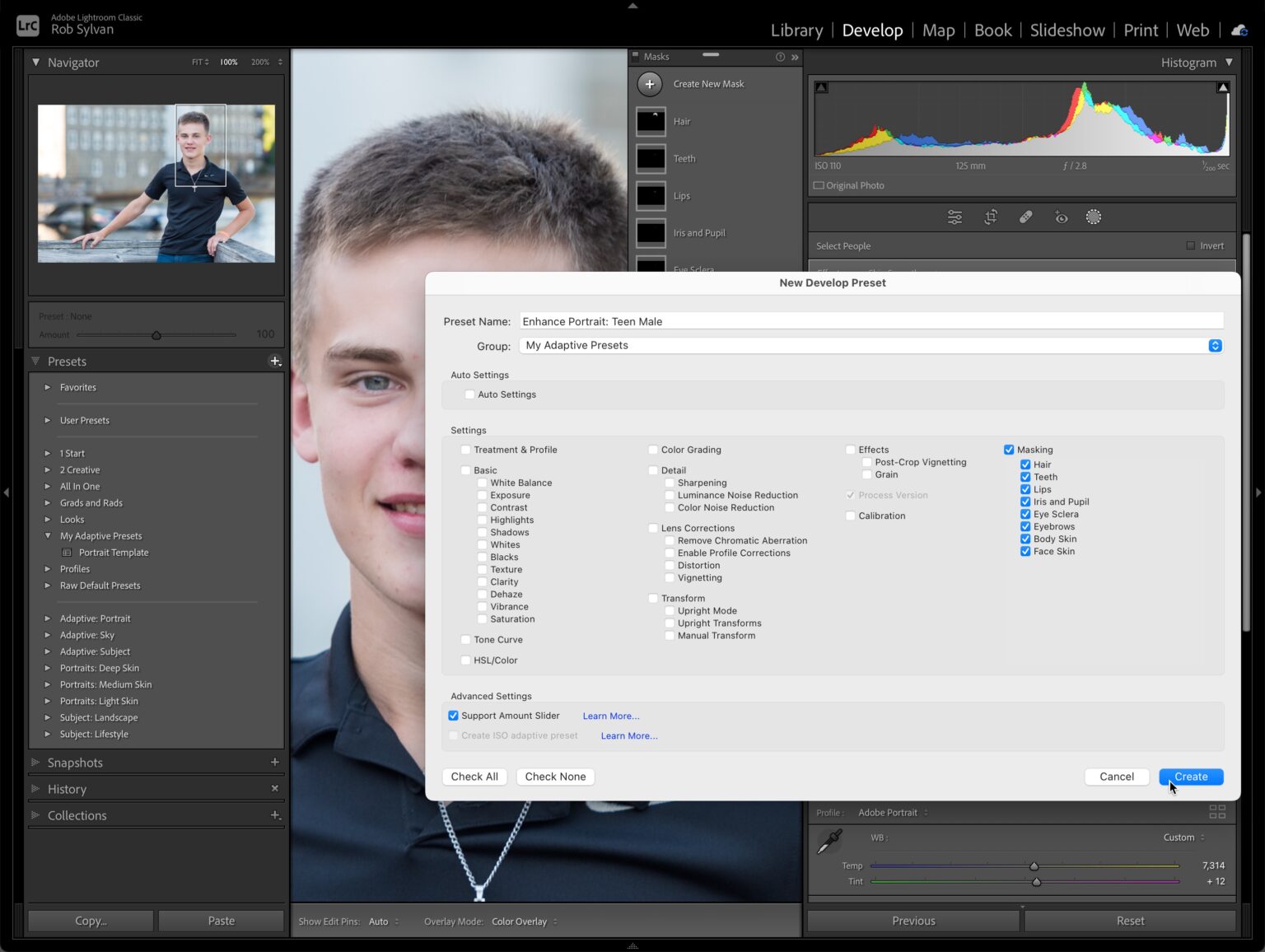Disable Support Amount Slider option
Viewport: 1265px width, 952px height.
click(x=453, y=715)
